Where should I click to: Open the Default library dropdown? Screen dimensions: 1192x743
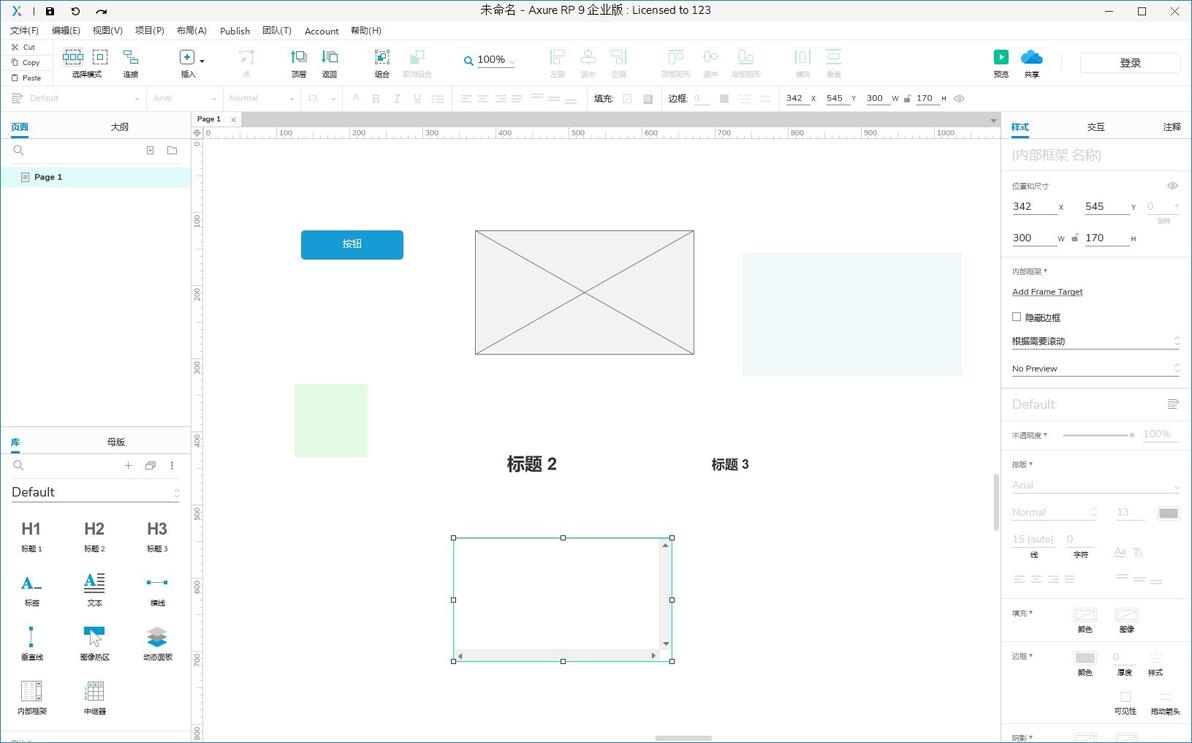click(x=95, y=493)
